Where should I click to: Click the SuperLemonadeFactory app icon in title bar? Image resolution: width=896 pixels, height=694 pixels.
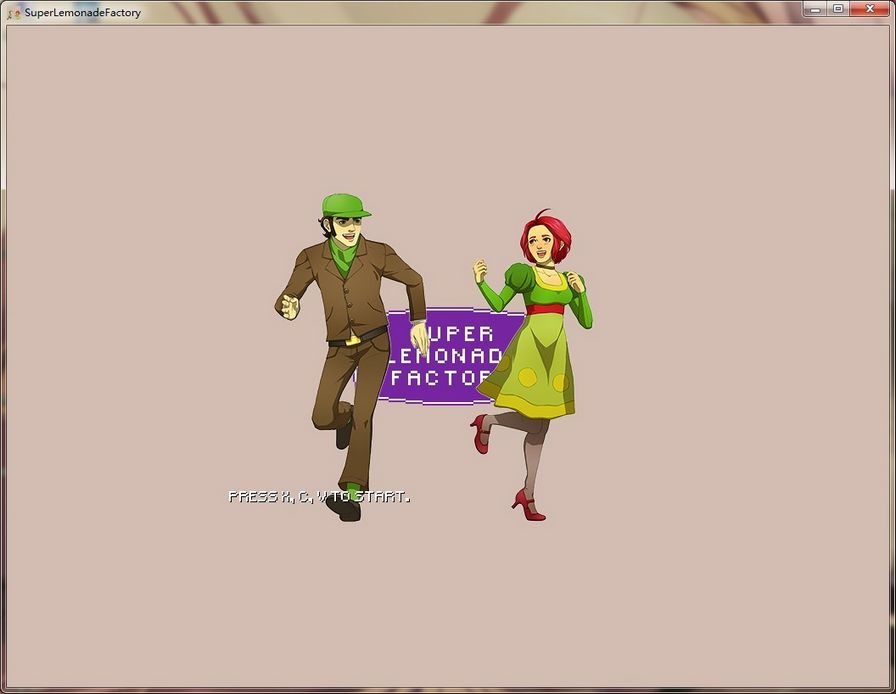tap(14, 13)
